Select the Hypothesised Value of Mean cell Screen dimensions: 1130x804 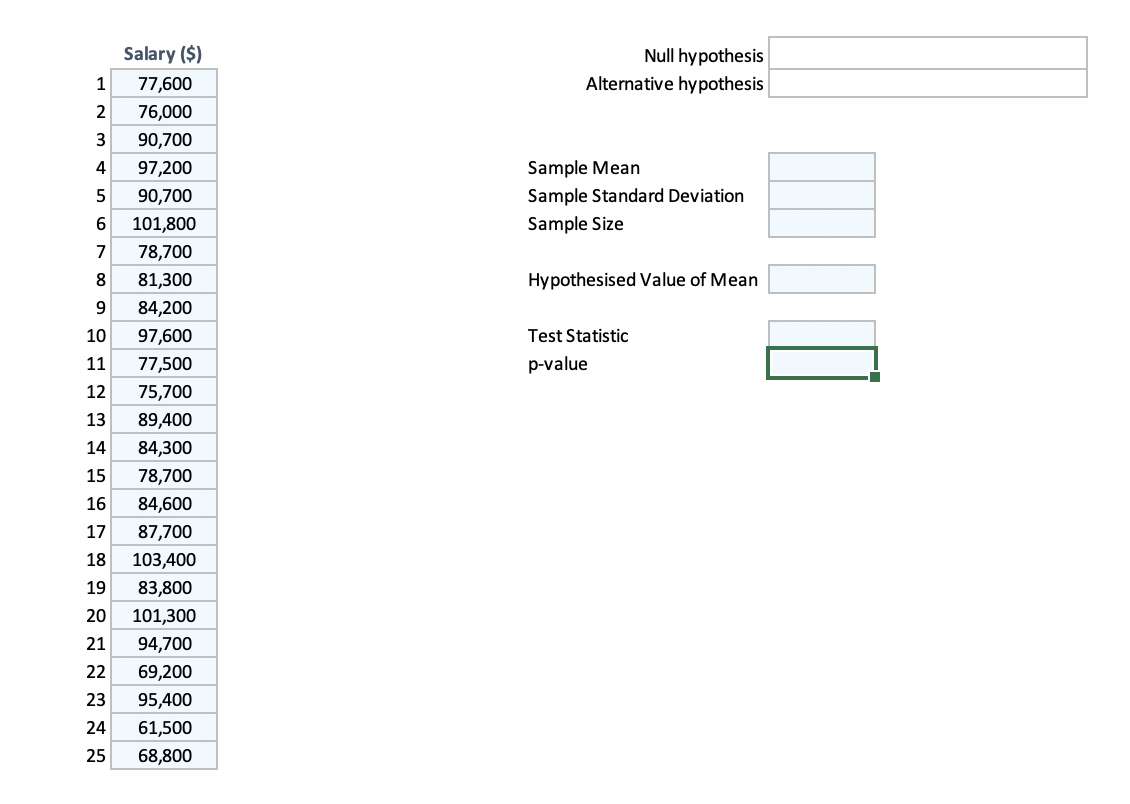[x=821, y=279]
